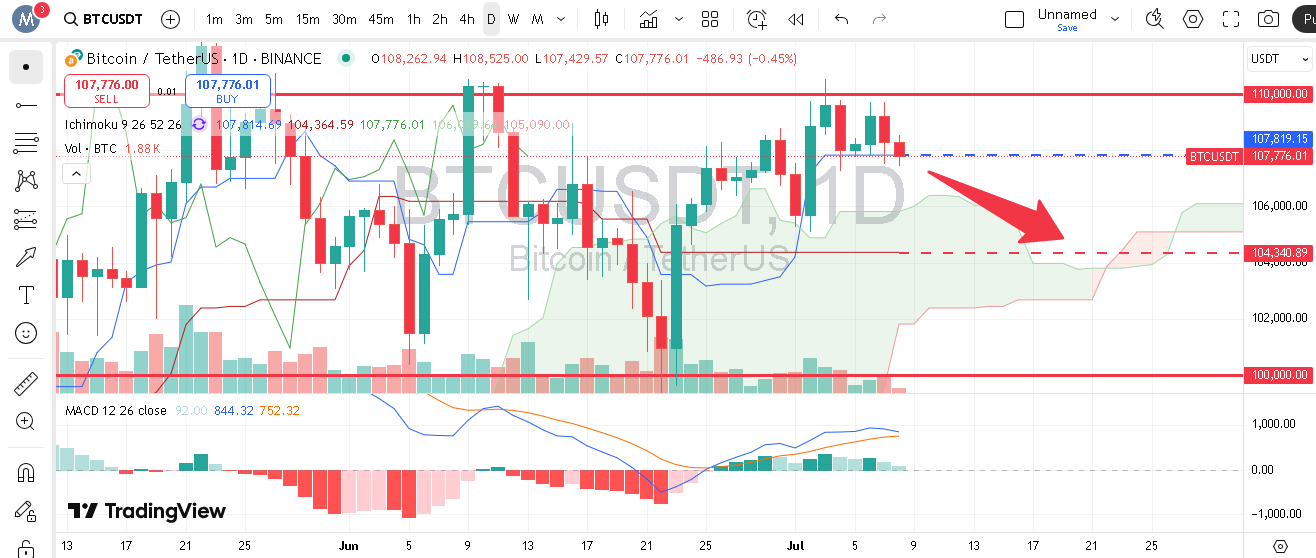The height and width of the screenshot is (558, 1316).
Task: Click the 100,000.00 price line label
Action: point(1277,375)
